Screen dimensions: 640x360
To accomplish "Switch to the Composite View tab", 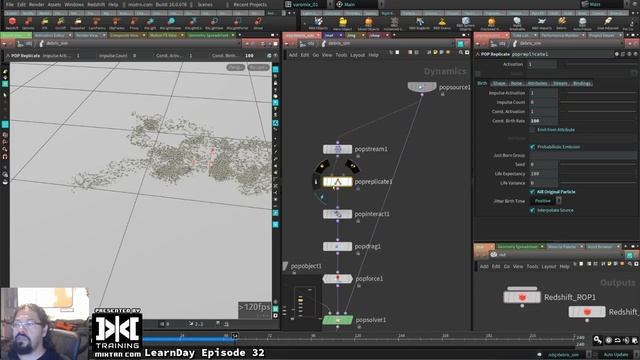I will click(124, 36).
